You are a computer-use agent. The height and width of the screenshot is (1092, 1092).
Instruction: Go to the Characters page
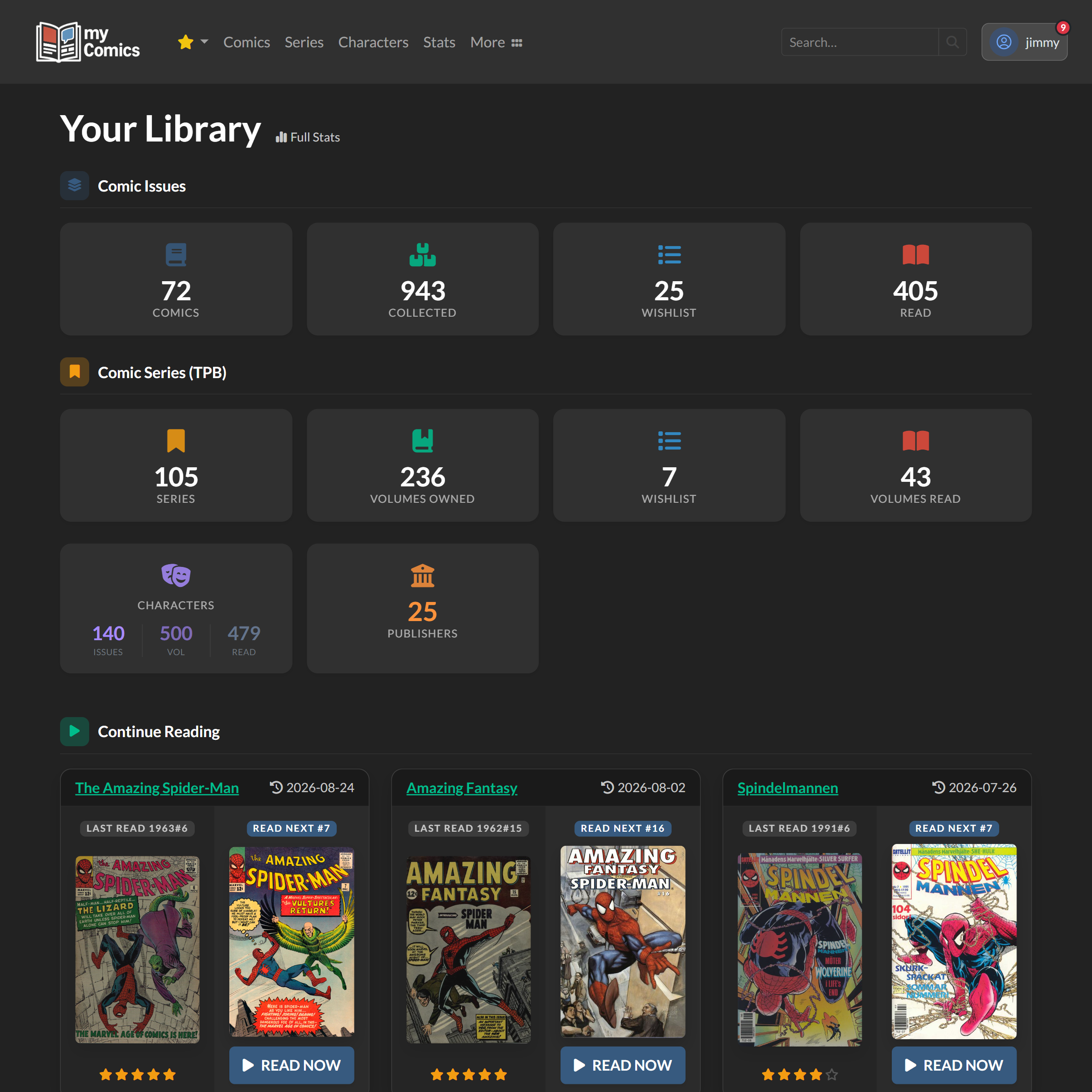pos(373,42)
